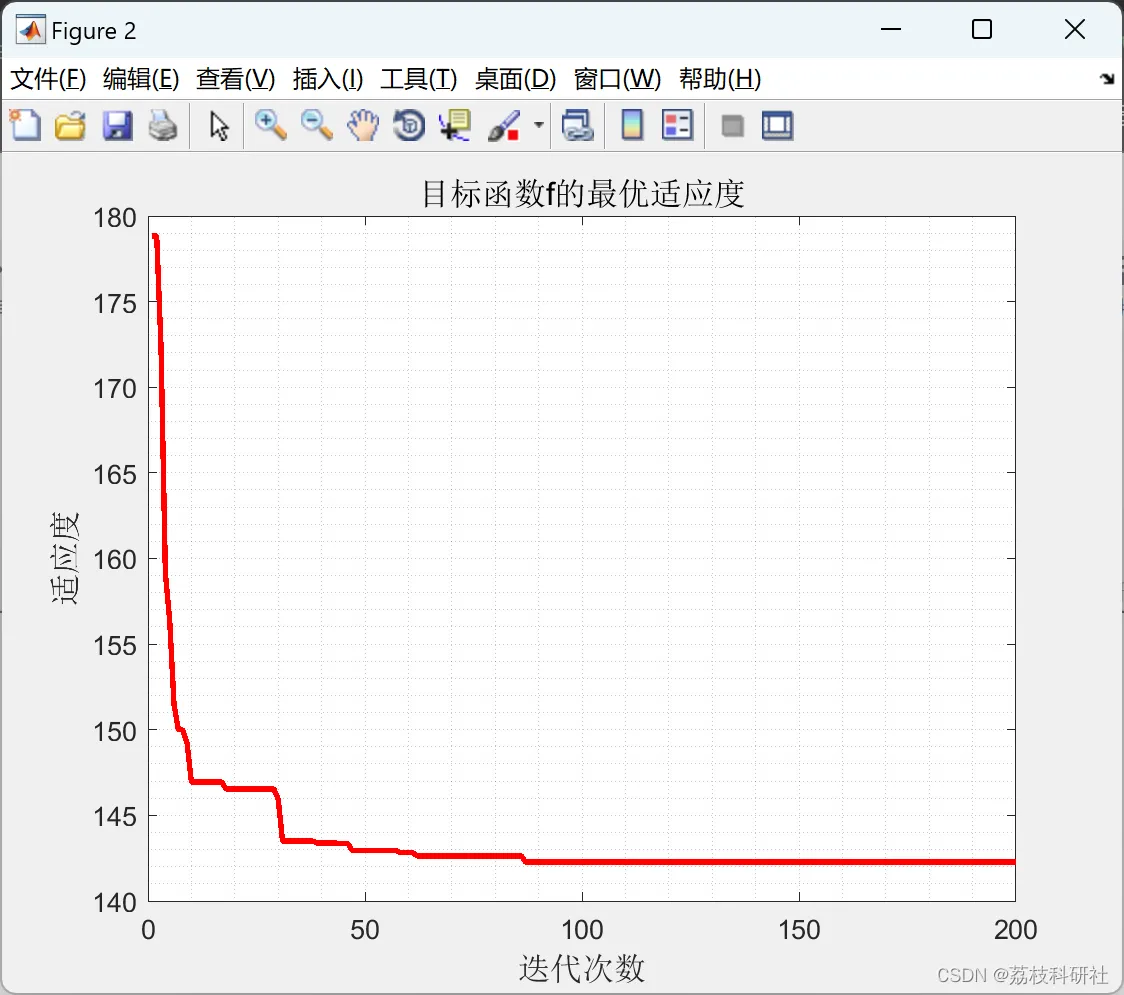Click the y-axis tick label 180
The height and width of the screenshot is (995, 1124).
click(x=115, y=218)
